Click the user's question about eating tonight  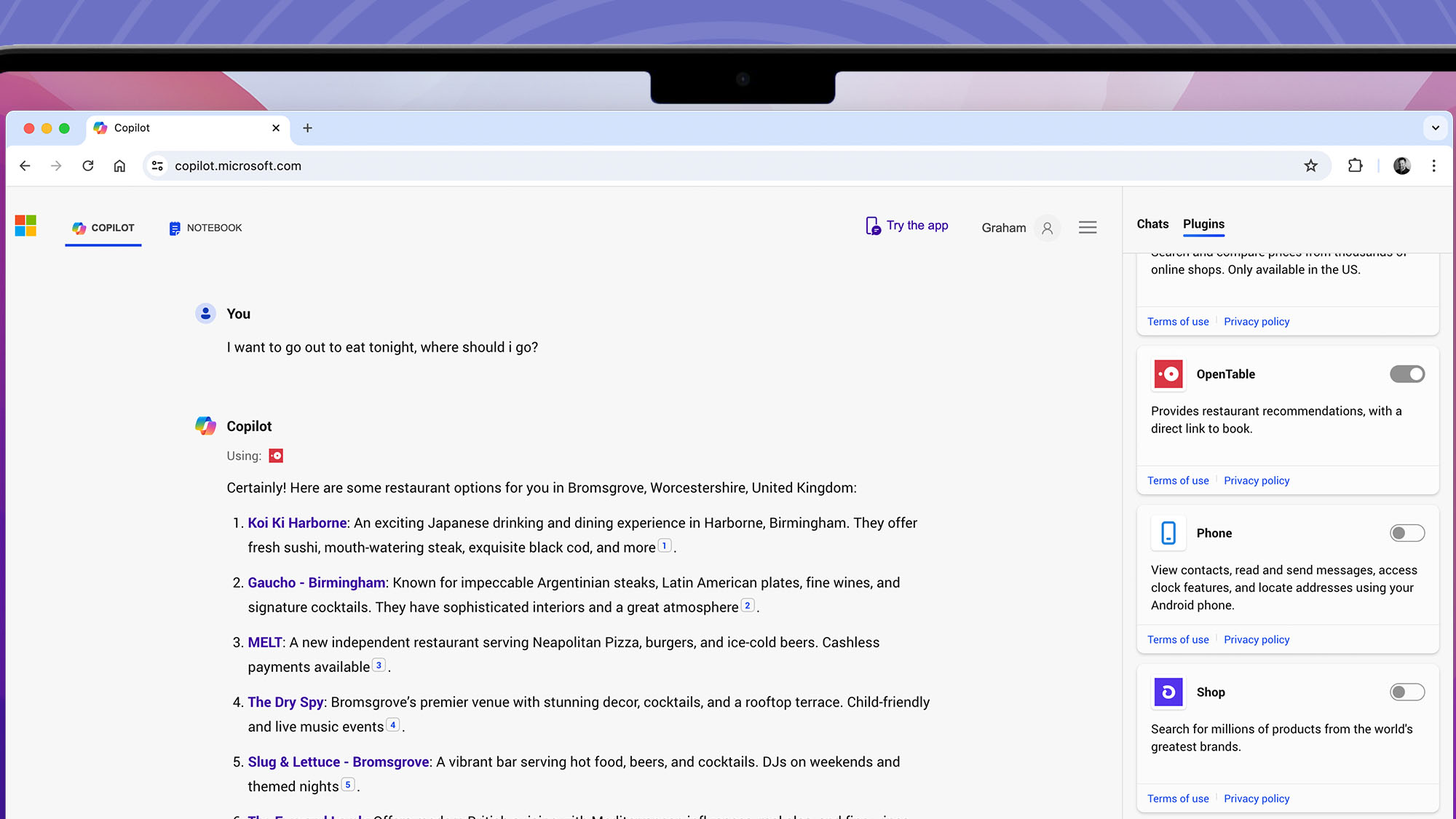click(x=382, y=347)
